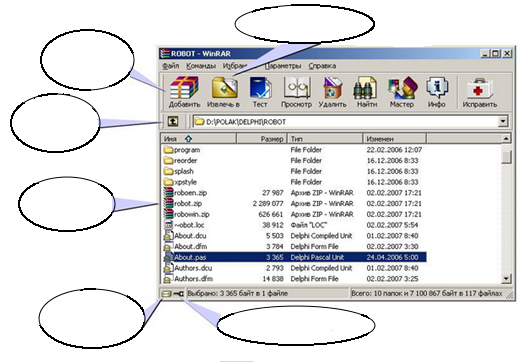Click the key password icon in status bar
This screenshot has width=529, height=362.
coord(178,294)
